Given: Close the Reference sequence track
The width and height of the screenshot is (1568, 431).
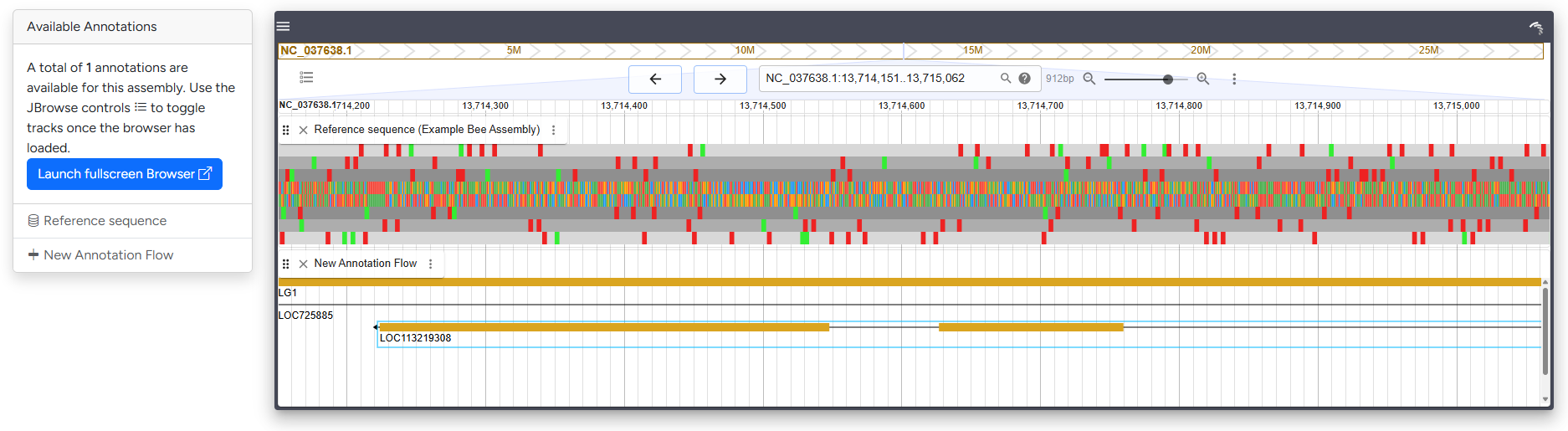Looking at the screenshot, I should [x=304, y=130].
